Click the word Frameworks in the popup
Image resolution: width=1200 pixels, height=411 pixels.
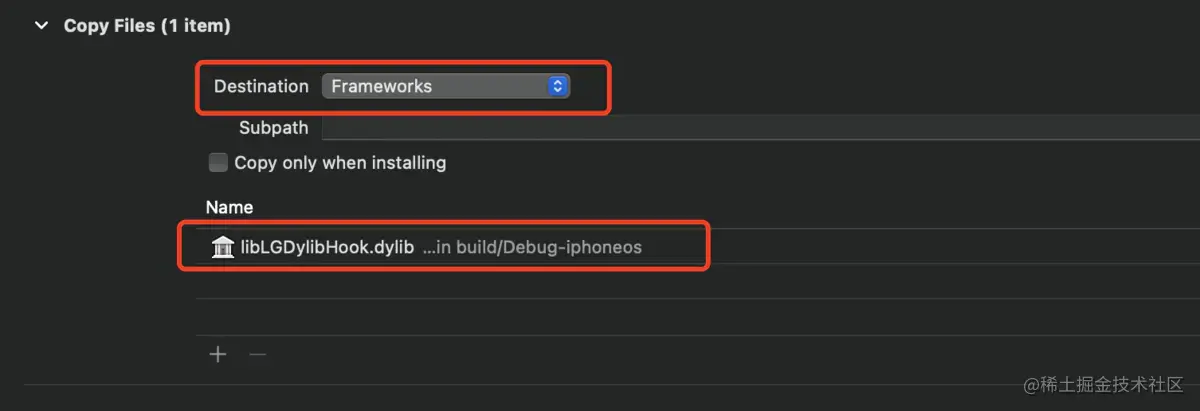[381, 86]
